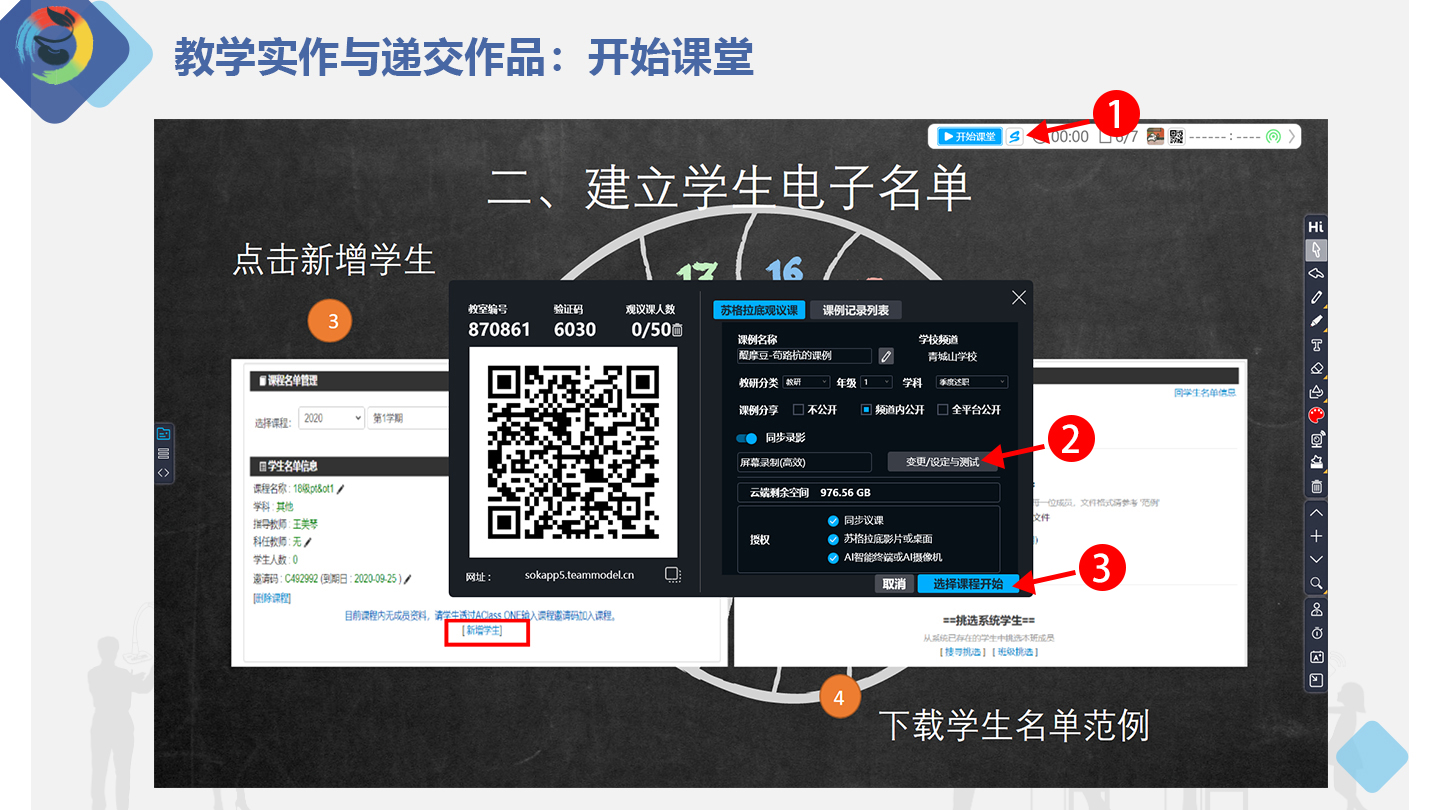
Task: Open the text tool
Action: tap(1316, 345)
